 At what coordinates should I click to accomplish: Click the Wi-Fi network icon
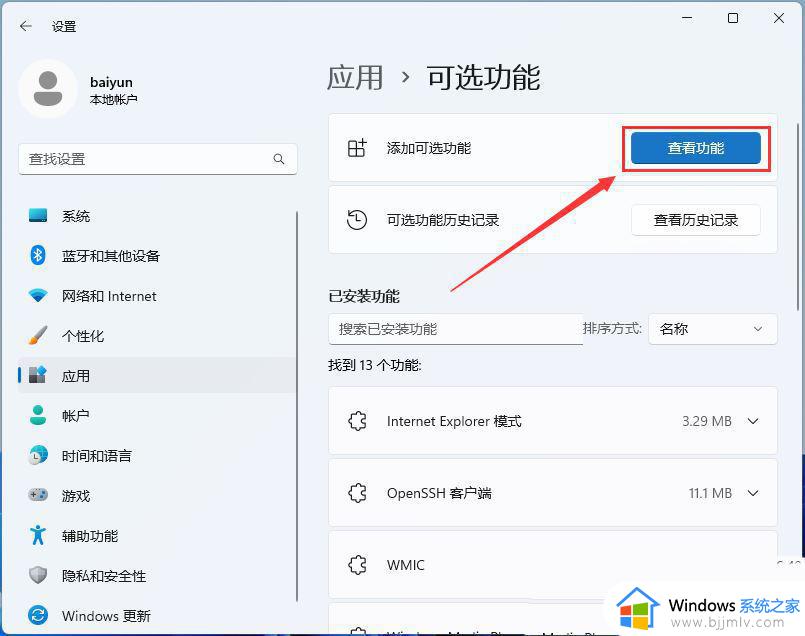[38, 295]
